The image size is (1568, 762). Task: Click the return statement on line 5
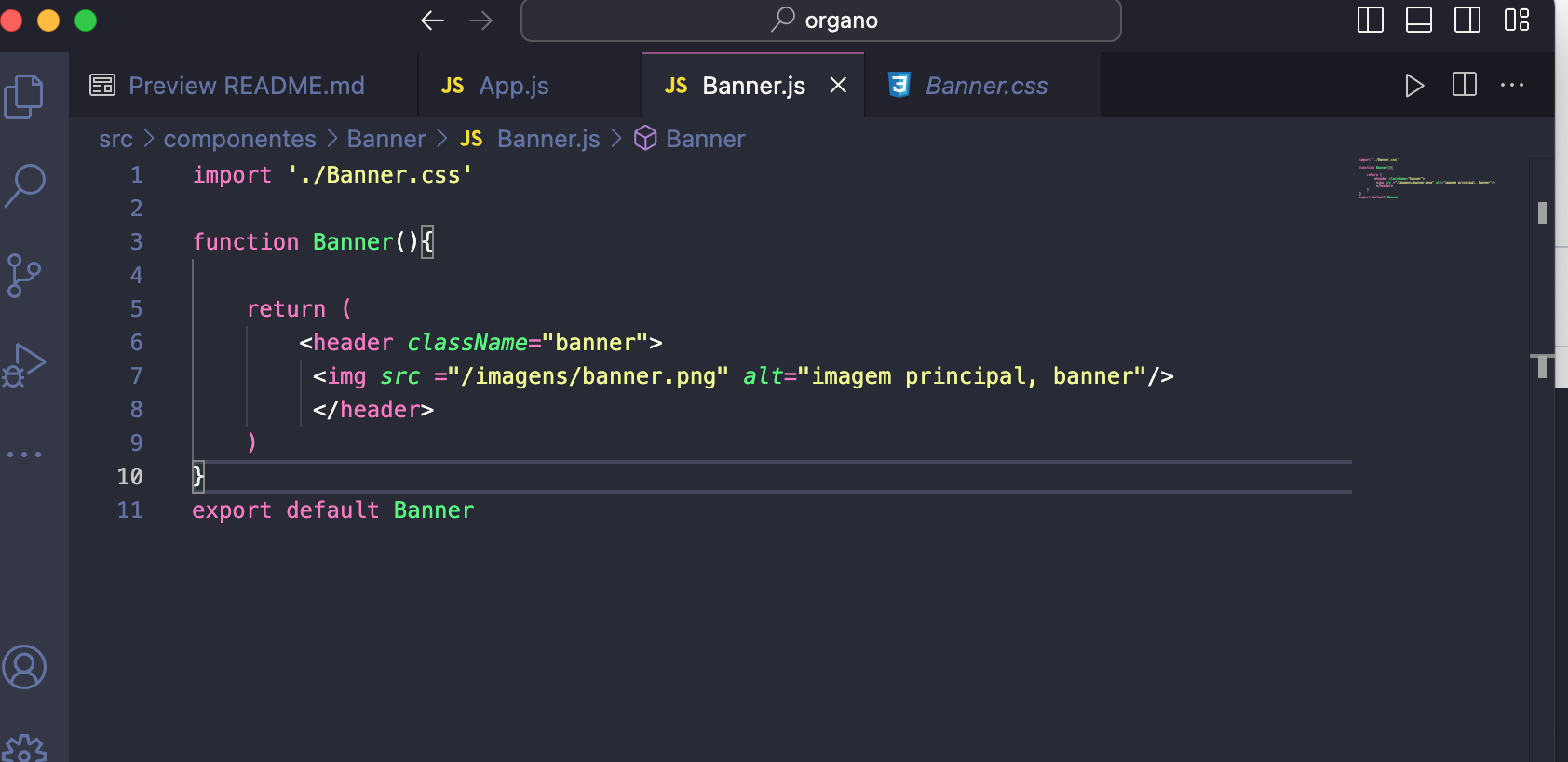click(x=299, y=309)
